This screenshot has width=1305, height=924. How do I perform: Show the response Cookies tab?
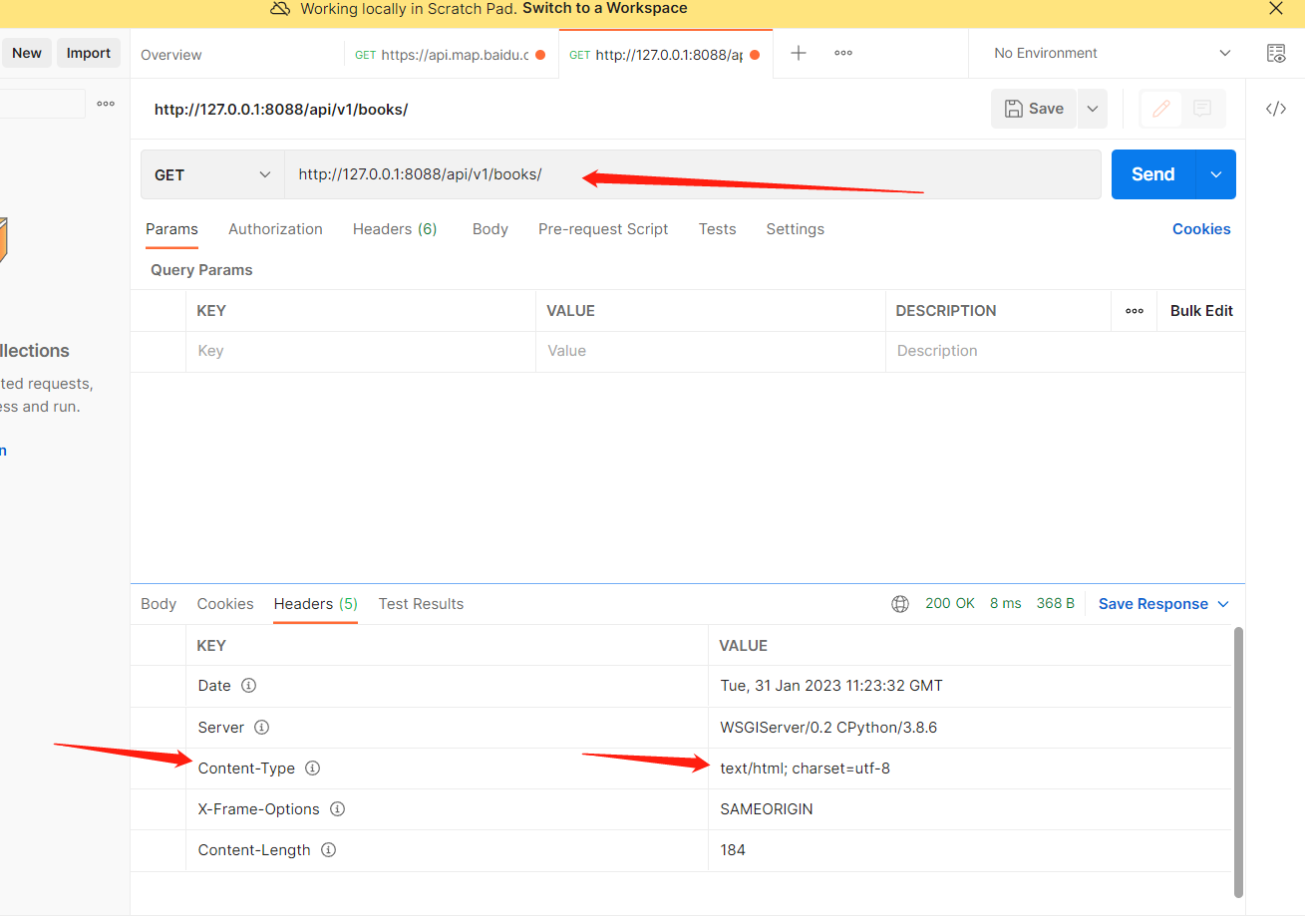[225, 604]
